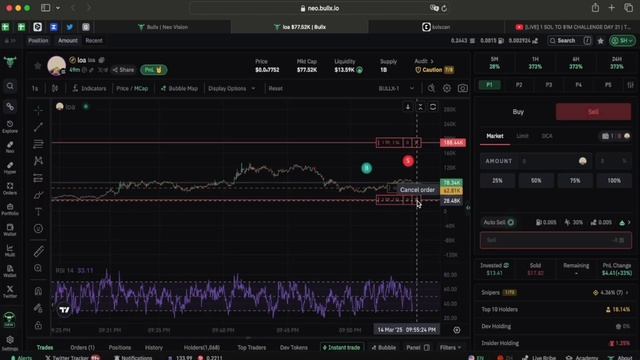
Task: Open the Top Traders tab
Action: pos(251,347)
